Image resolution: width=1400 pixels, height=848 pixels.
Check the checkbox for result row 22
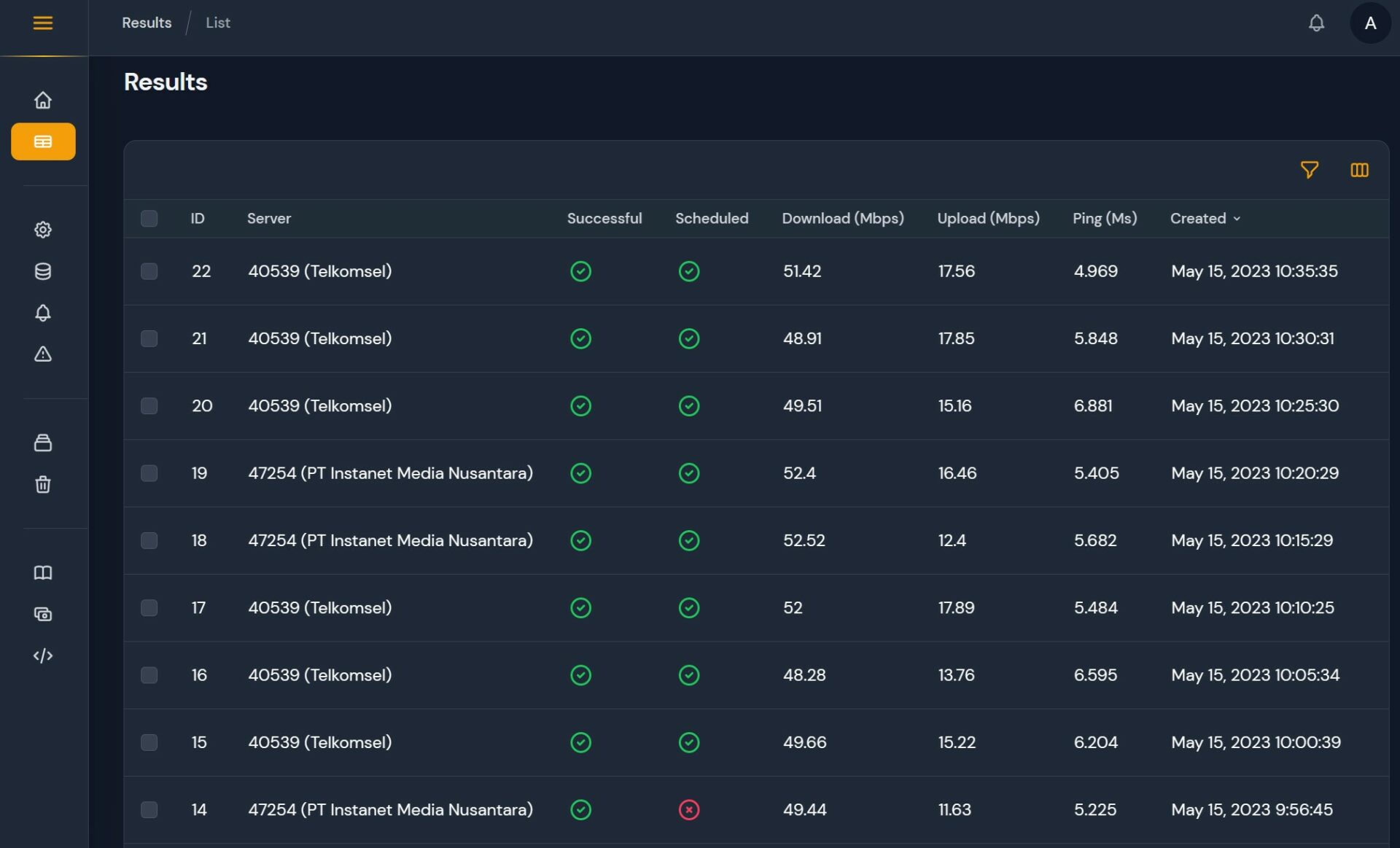tap(149, 271)
